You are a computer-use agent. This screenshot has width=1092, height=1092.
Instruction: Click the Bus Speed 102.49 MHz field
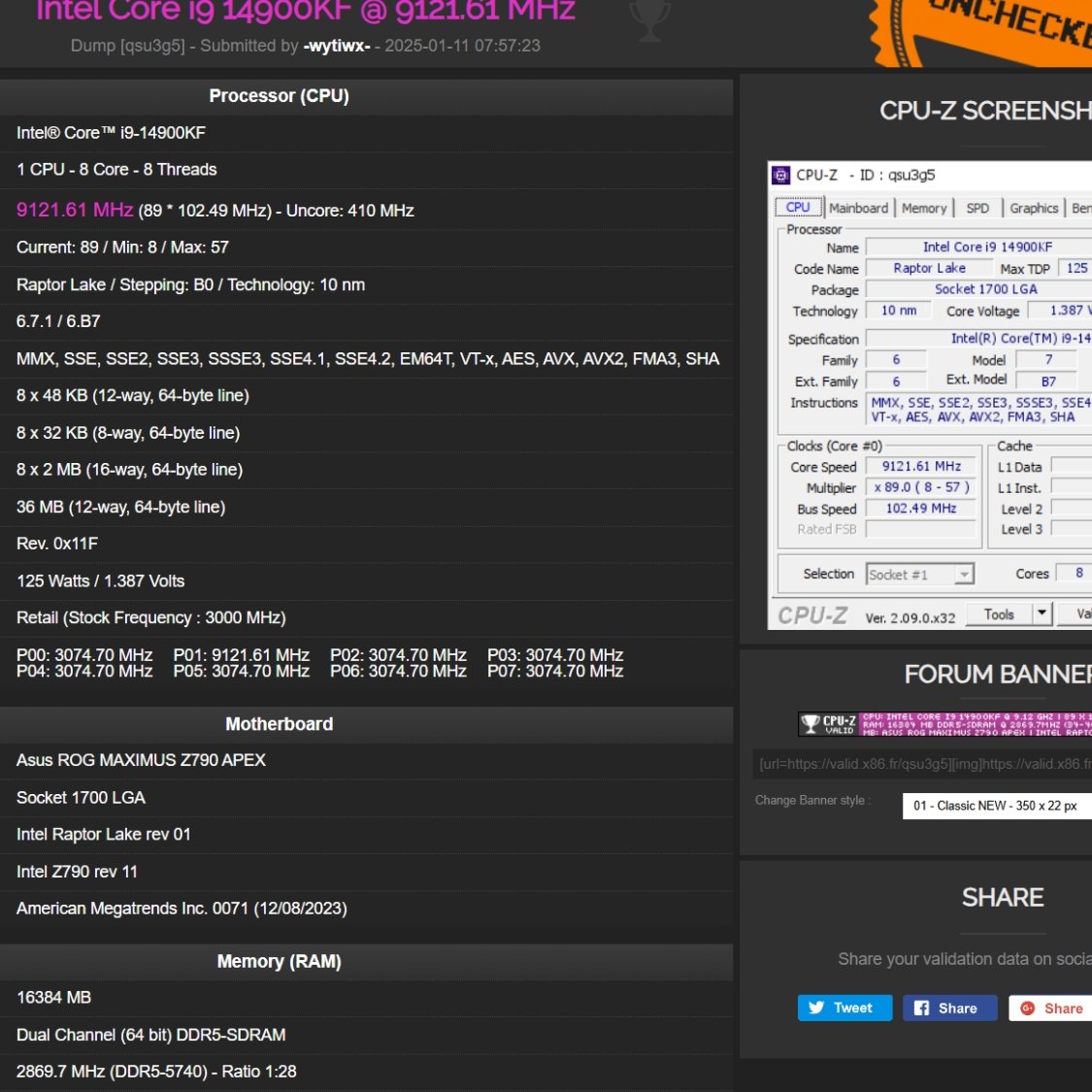point(921,509)
